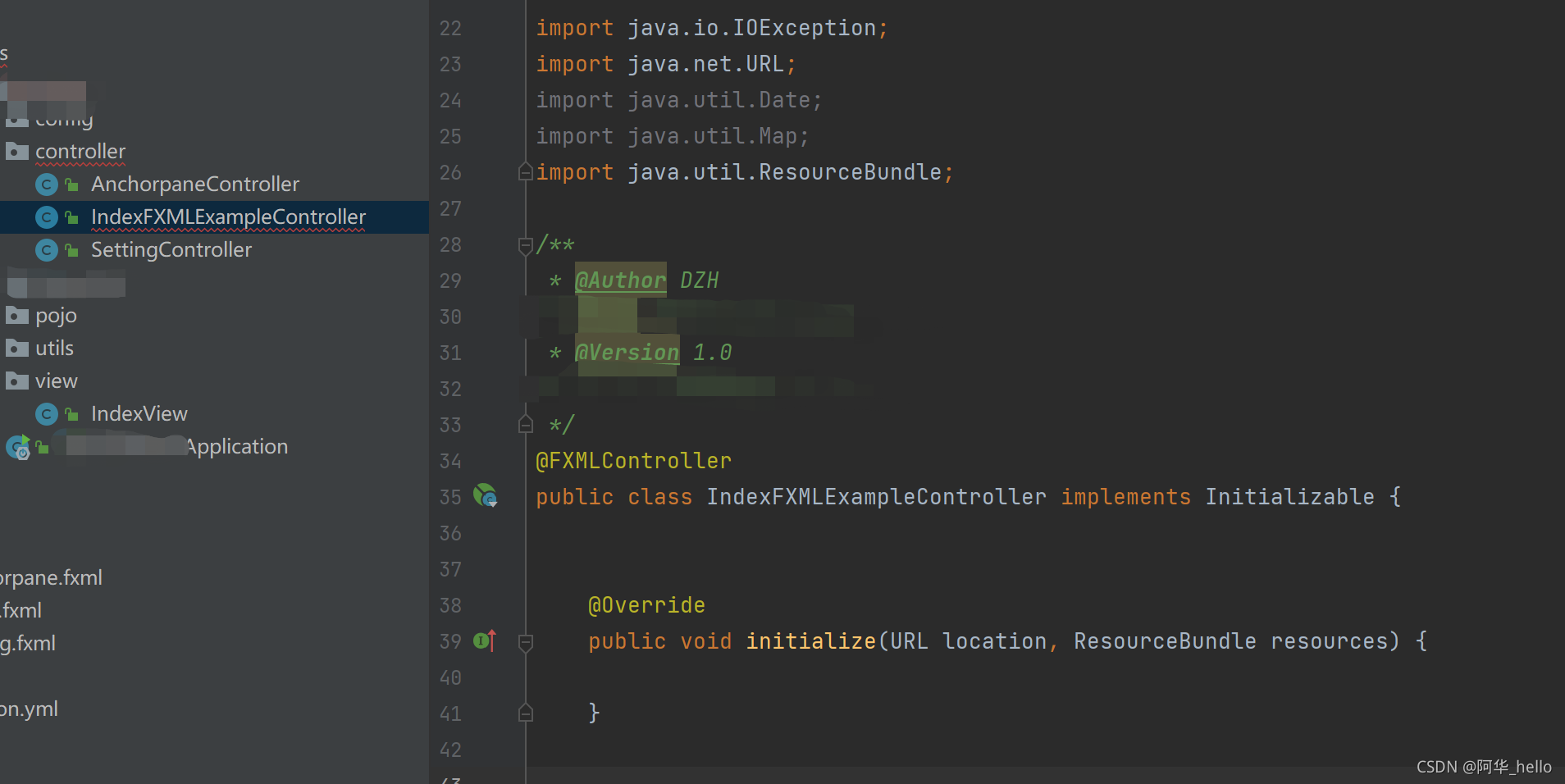Click the folder icon beside the view package
This screenshot has height=784, width=1565.
tap(16, 381)
